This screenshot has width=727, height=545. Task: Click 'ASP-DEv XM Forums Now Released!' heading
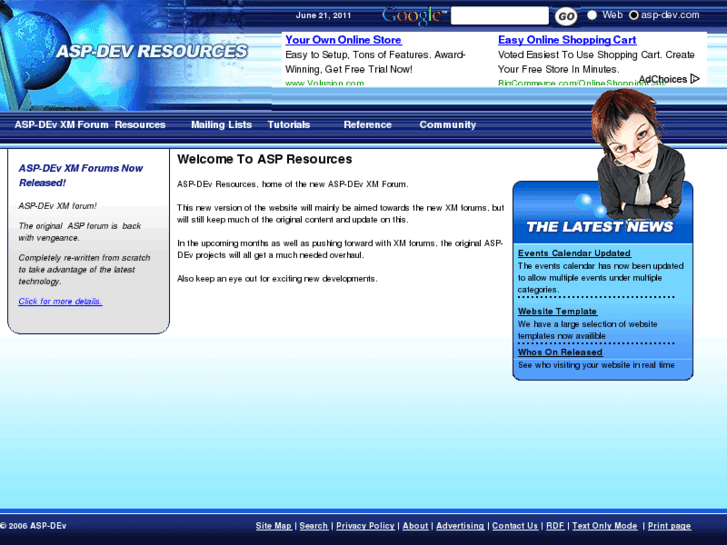point(81,175)
